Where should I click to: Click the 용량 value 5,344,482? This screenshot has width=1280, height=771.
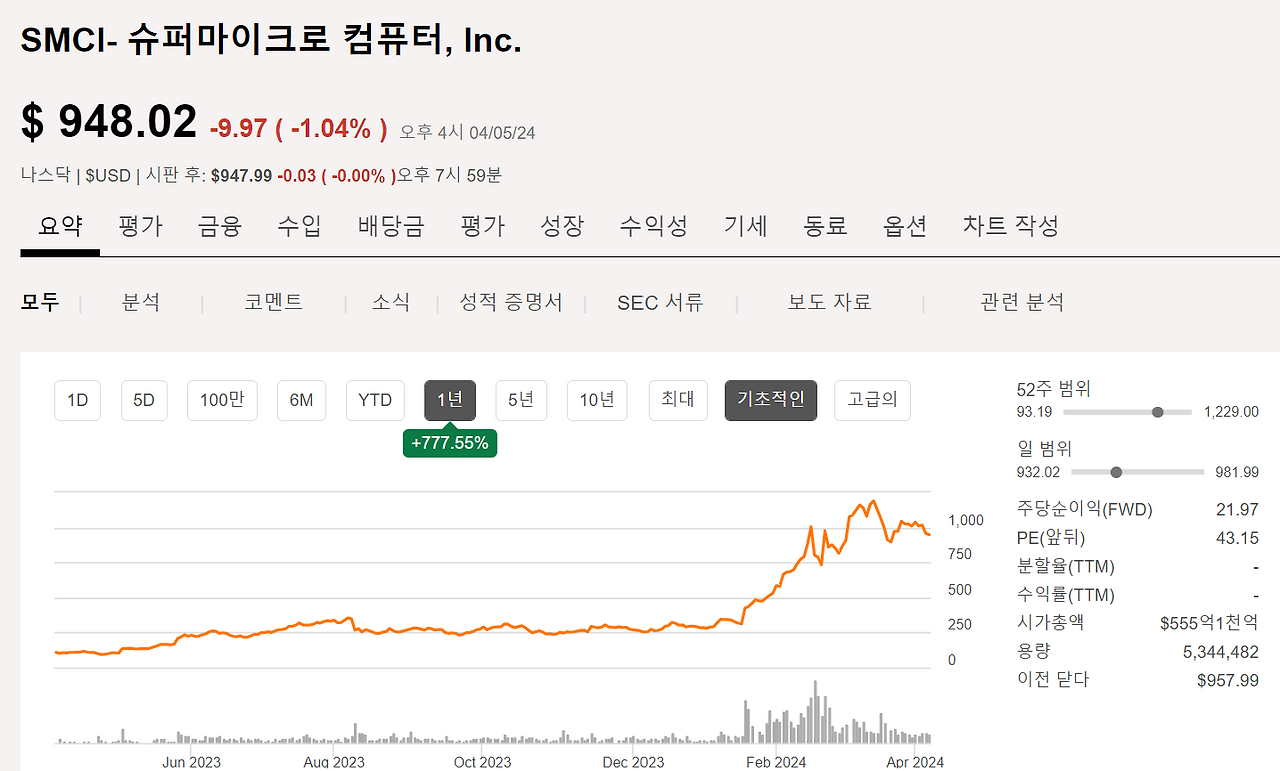pyautogui.click(x=1221, y=652)
